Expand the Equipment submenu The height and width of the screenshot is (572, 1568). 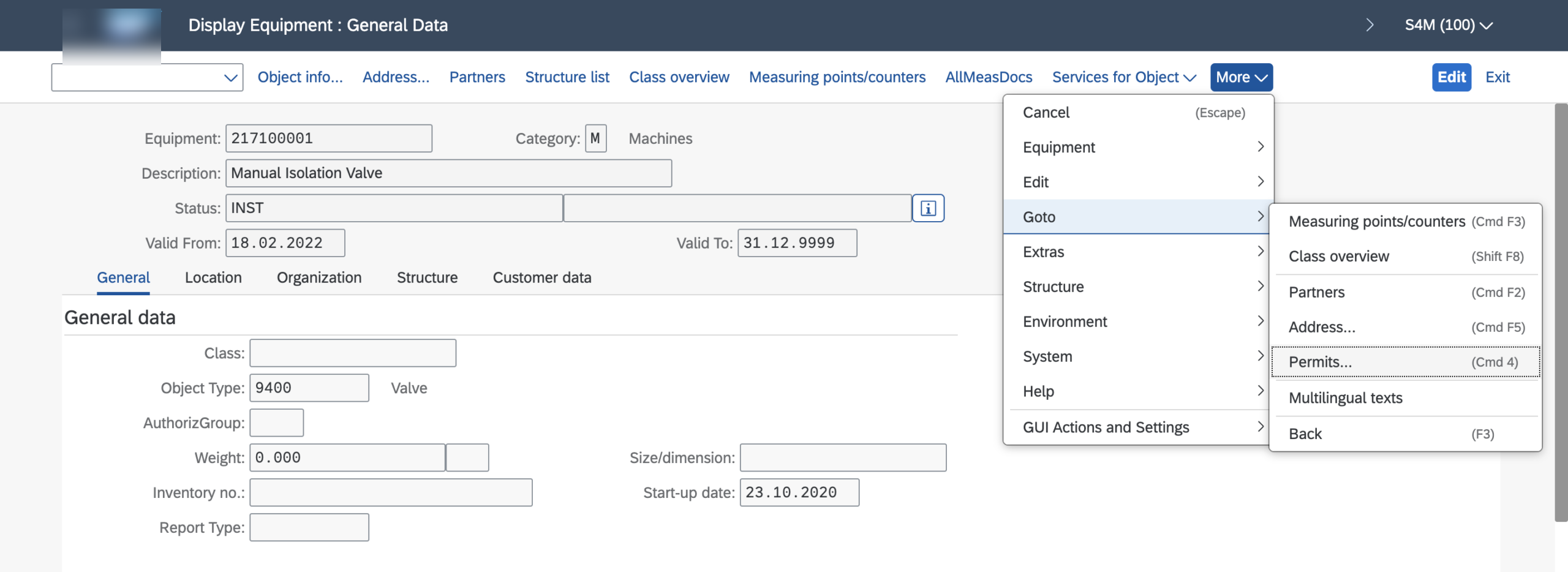pos(1139,147)
